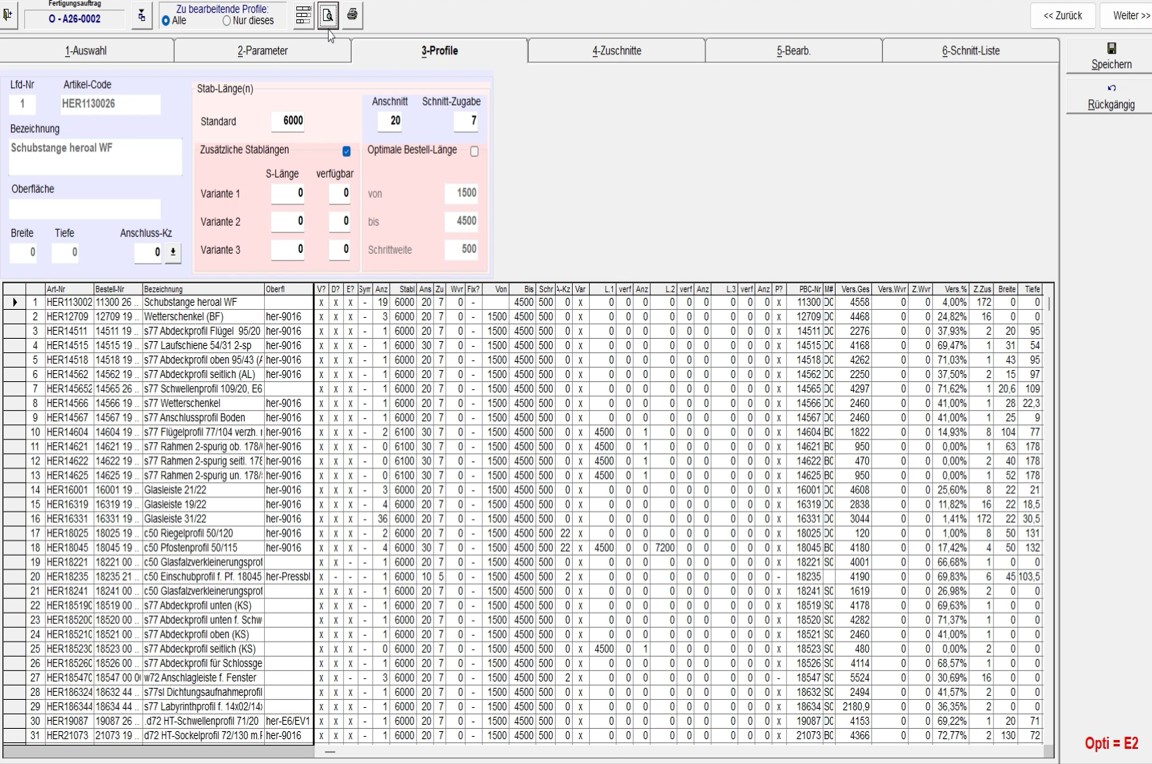This screenshot has height=764, width=1152.
Task: Click the Standard Stab-Länge input field
Action: (x=277, y=121)
